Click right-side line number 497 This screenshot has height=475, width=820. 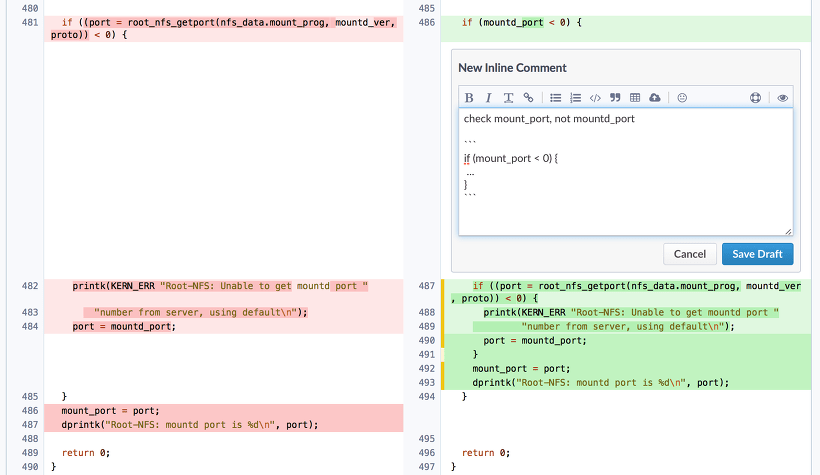(427, 467)
